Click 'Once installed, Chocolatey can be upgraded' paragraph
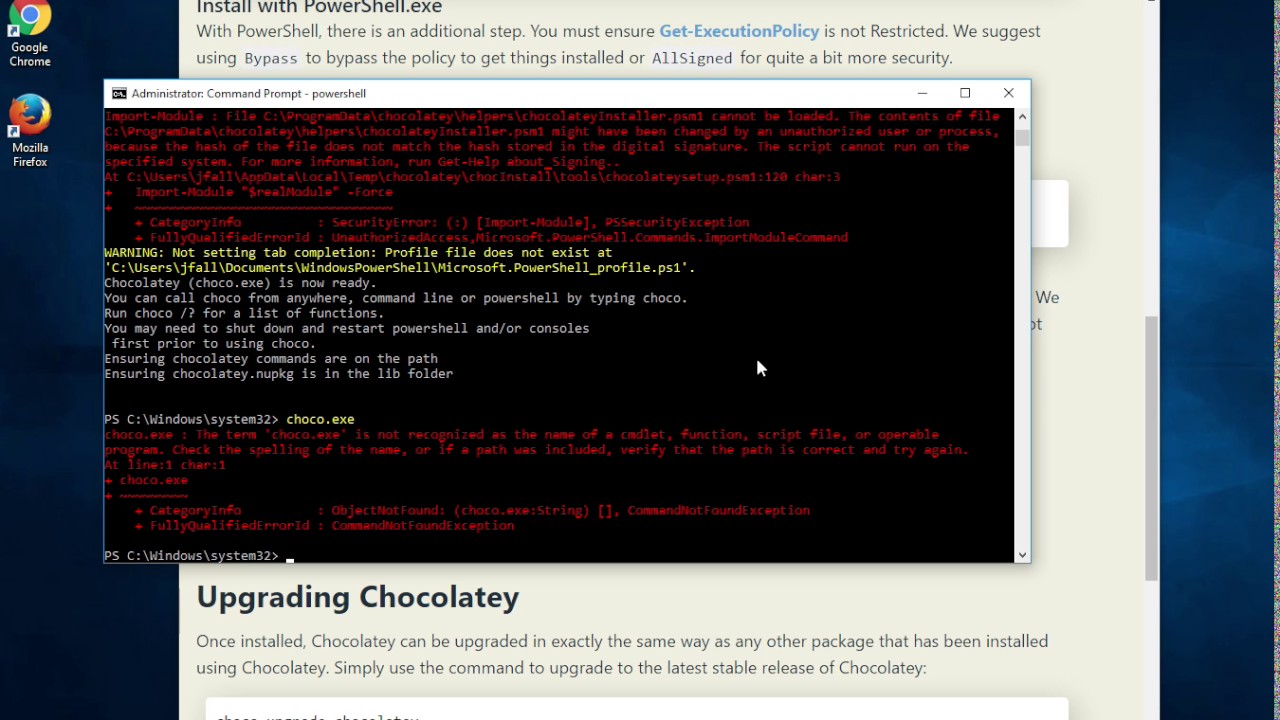Screen dimensions: 1280x720 pyautogui.click(x=622, y=654)
